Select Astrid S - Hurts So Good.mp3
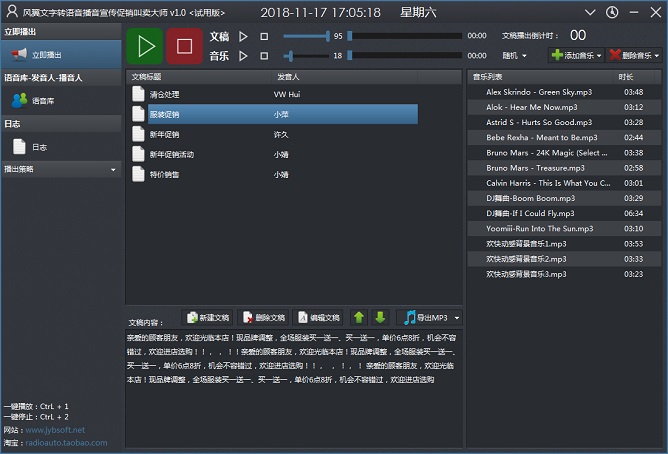The image size is (668, 454). coord(564,122)
